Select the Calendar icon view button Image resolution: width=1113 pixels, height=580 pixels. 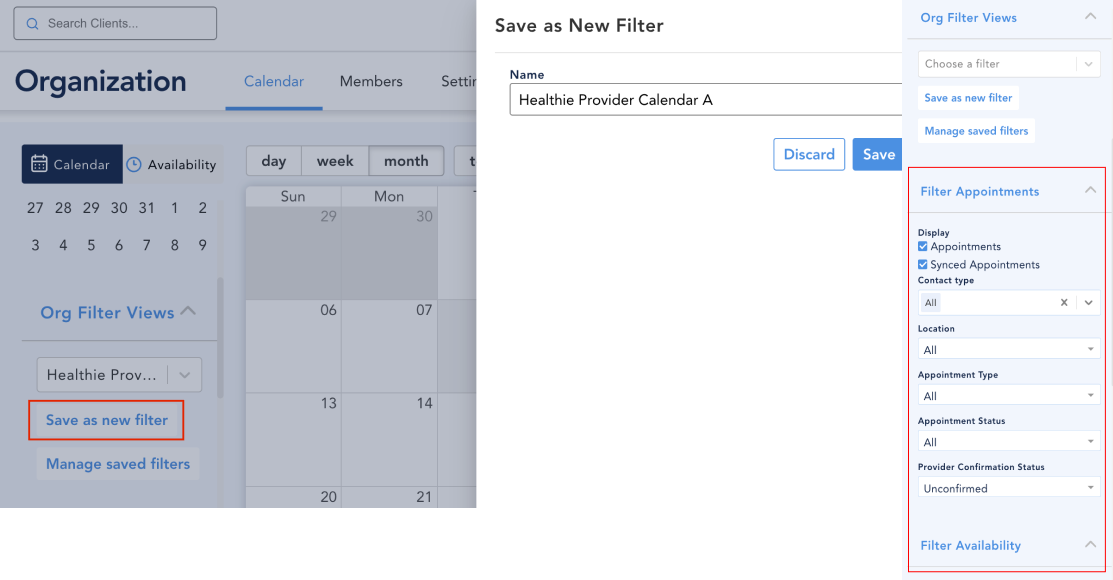[x=72, y=164]
